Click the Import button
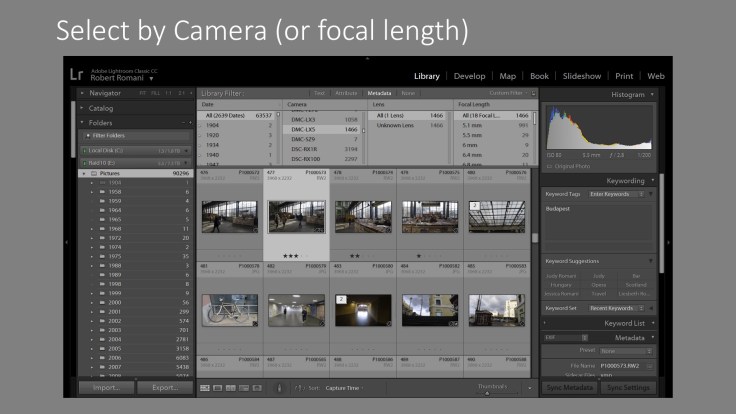 pos(105,387)
